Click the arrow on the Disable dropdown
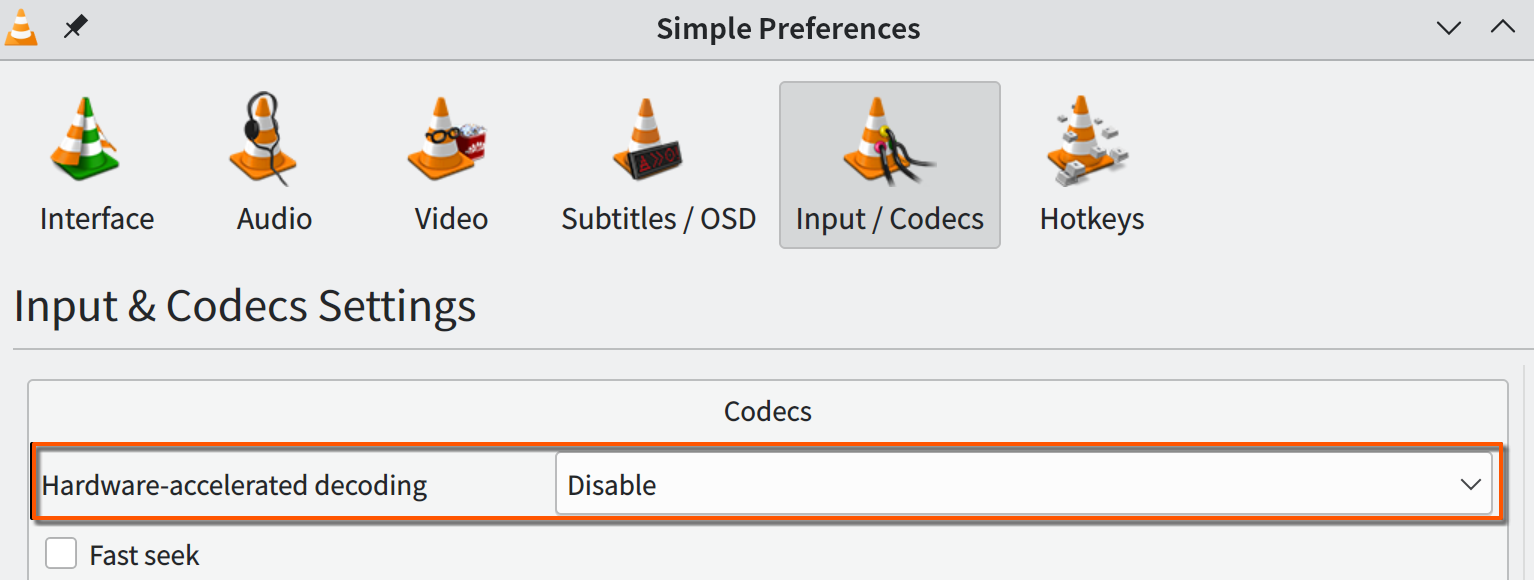Viewport: 1534px width, 580px height. [x=1470, y=485]
